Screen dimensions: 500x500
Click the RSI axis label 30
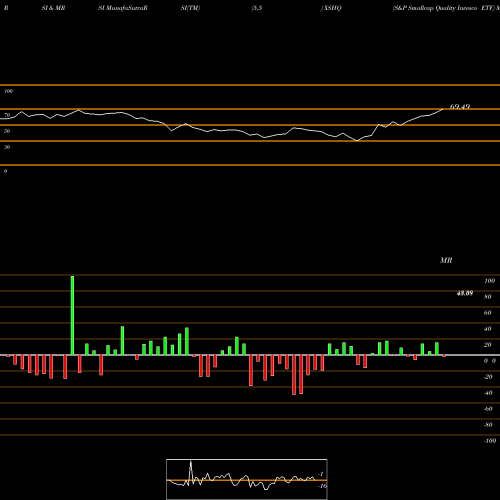click(x=7, y=147)
